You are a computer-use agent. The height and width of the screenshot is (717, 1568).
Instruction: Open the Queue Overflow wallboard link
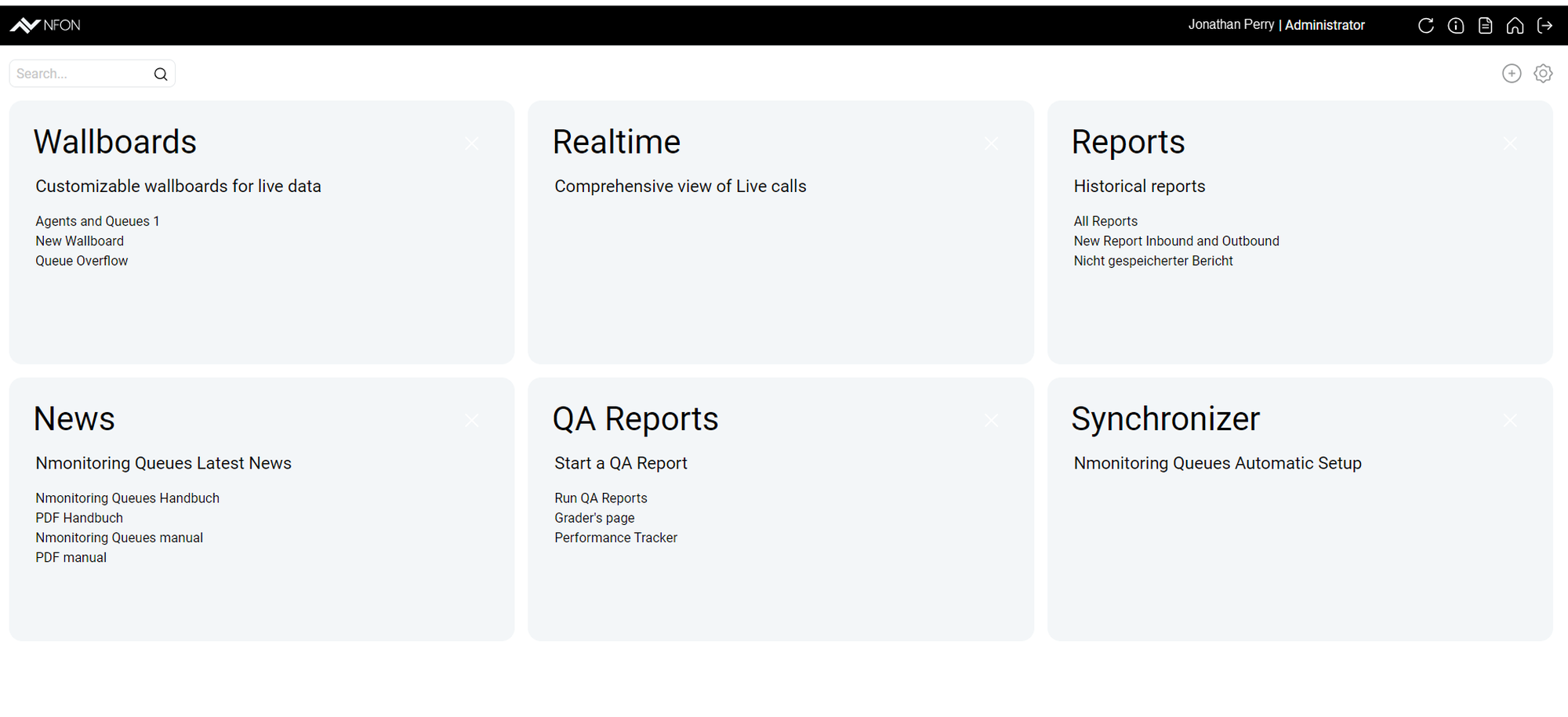pos(82,261)
